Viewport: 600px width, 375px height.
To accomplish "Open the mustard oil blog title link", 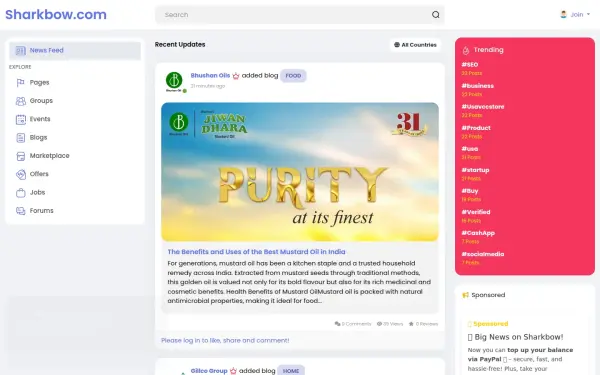I will (256, 252).
